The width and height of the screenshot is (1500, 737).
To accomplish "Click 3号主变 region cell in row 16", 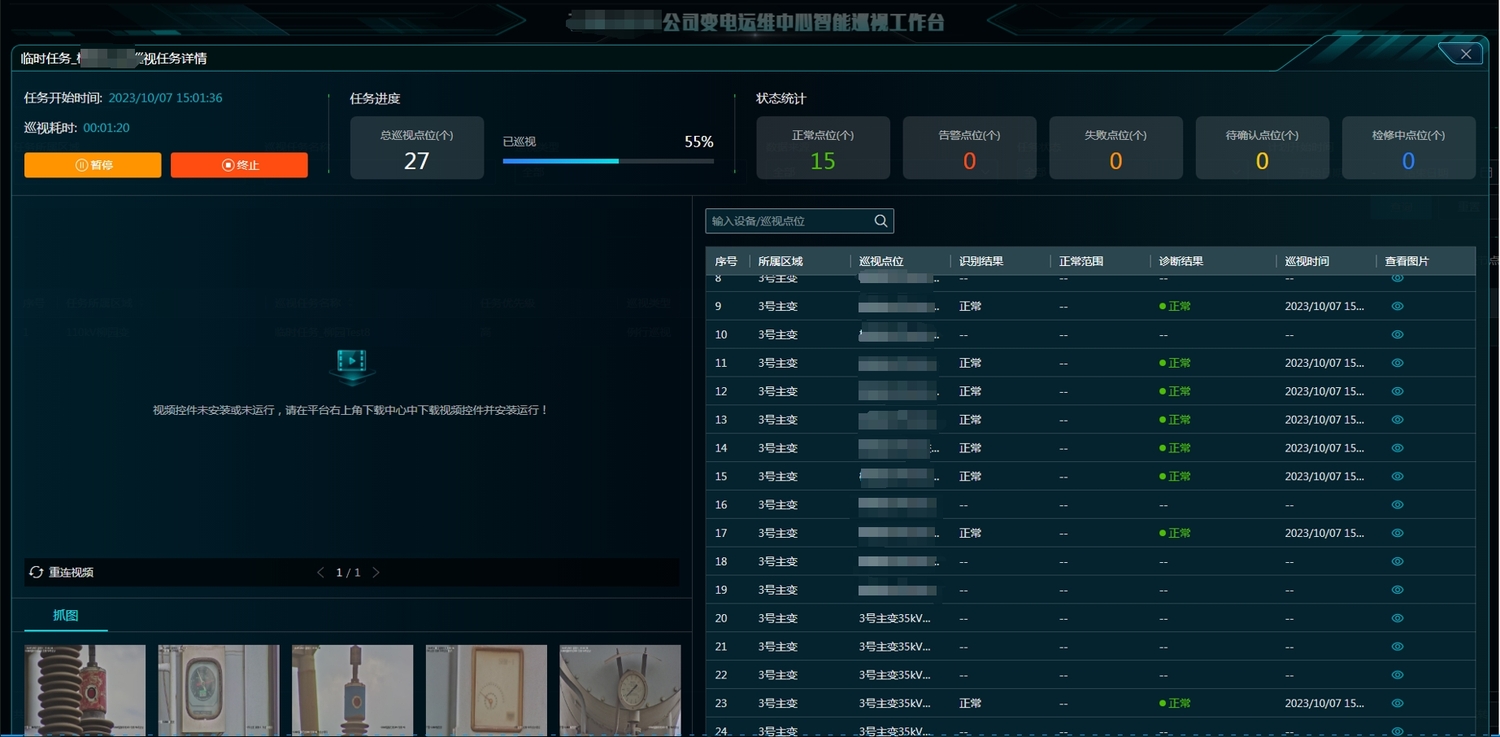I will coord(778,505).
